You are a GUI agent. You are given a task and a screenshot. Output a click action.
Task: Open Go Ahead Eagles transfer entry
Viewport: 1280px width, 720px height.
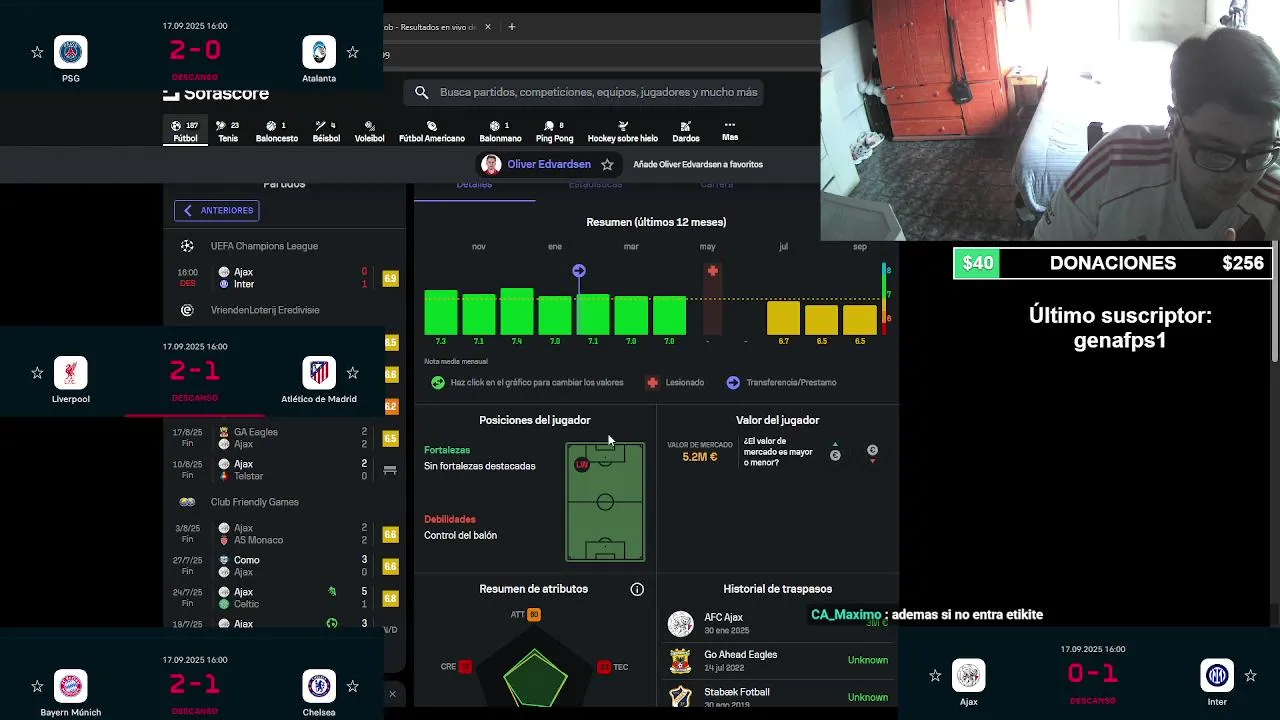coord(777,660)
